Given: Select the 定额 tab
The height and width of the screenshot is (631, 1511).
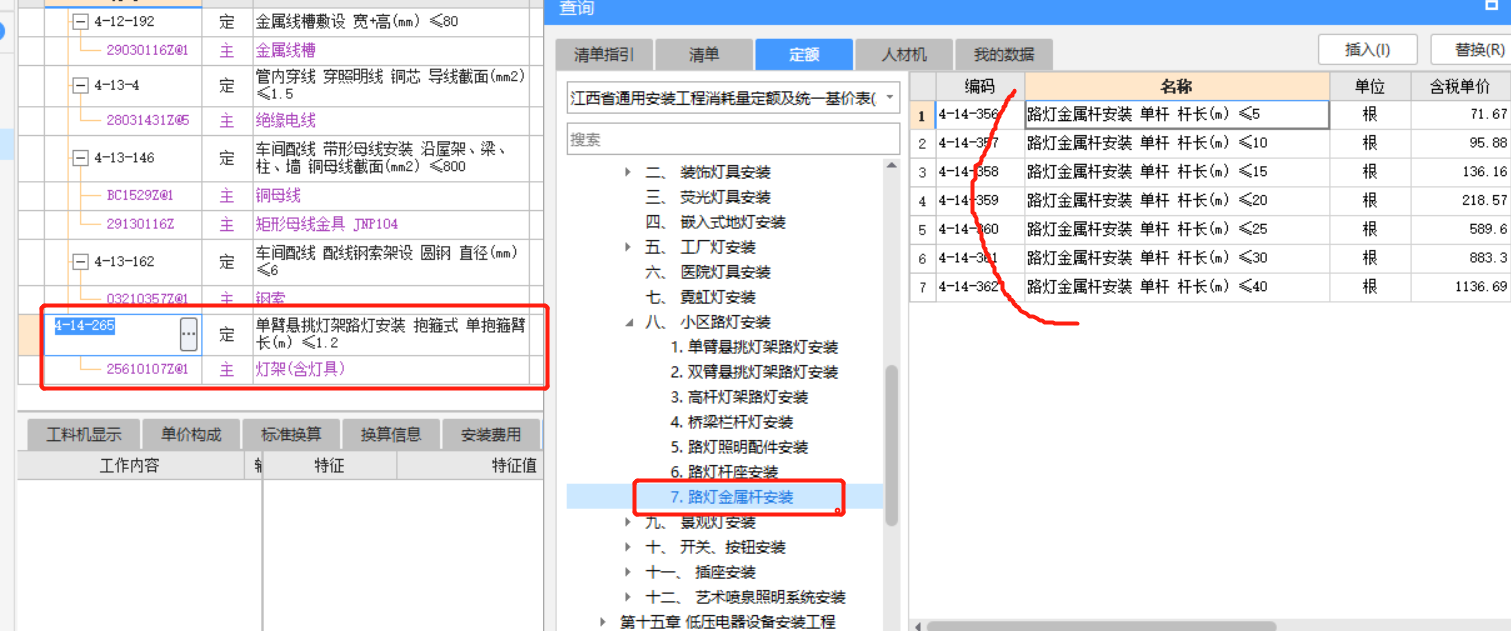Looking at the screenshot, I should (x=804, y=54).
